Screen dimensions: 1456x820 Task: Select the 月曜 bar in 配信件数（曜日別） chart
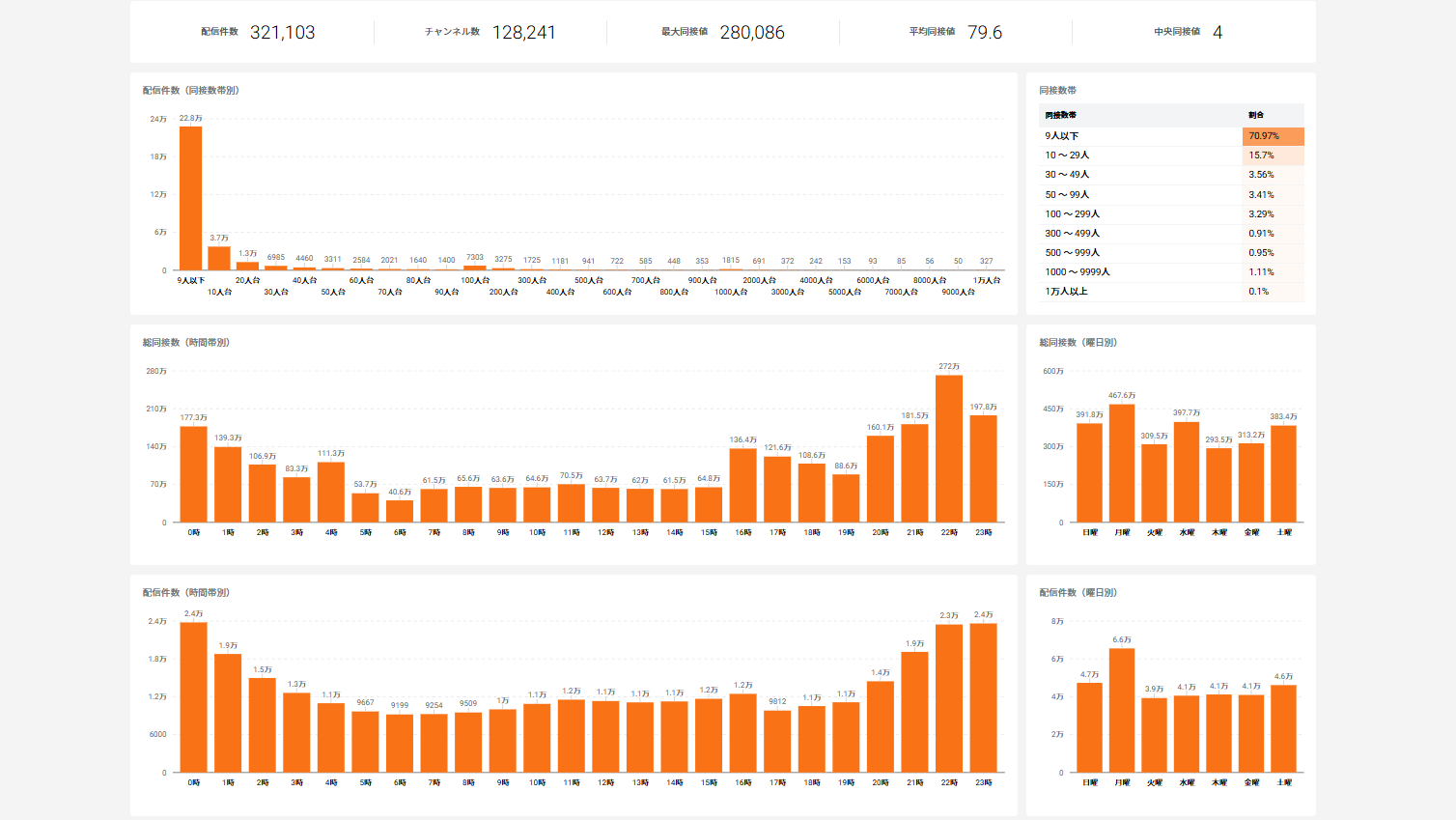tap(1122, 710)
